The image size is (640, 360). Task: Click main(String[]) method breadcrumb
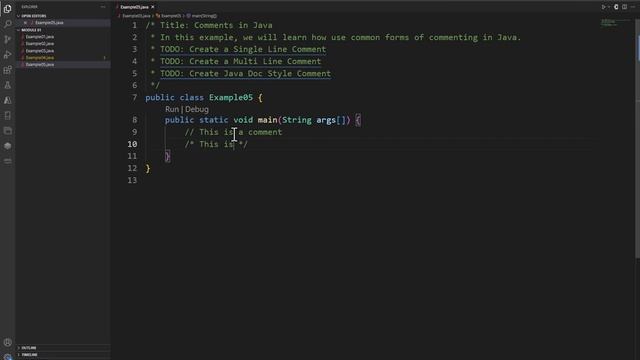pos(204,16)
